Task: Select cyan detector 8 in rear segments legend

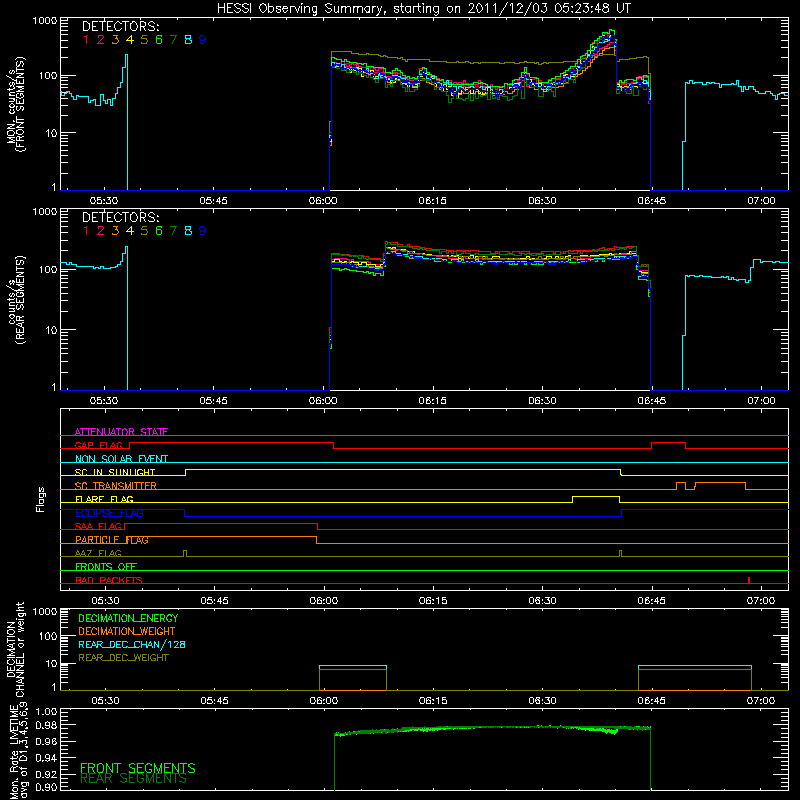Action: (x=188, y=231)
